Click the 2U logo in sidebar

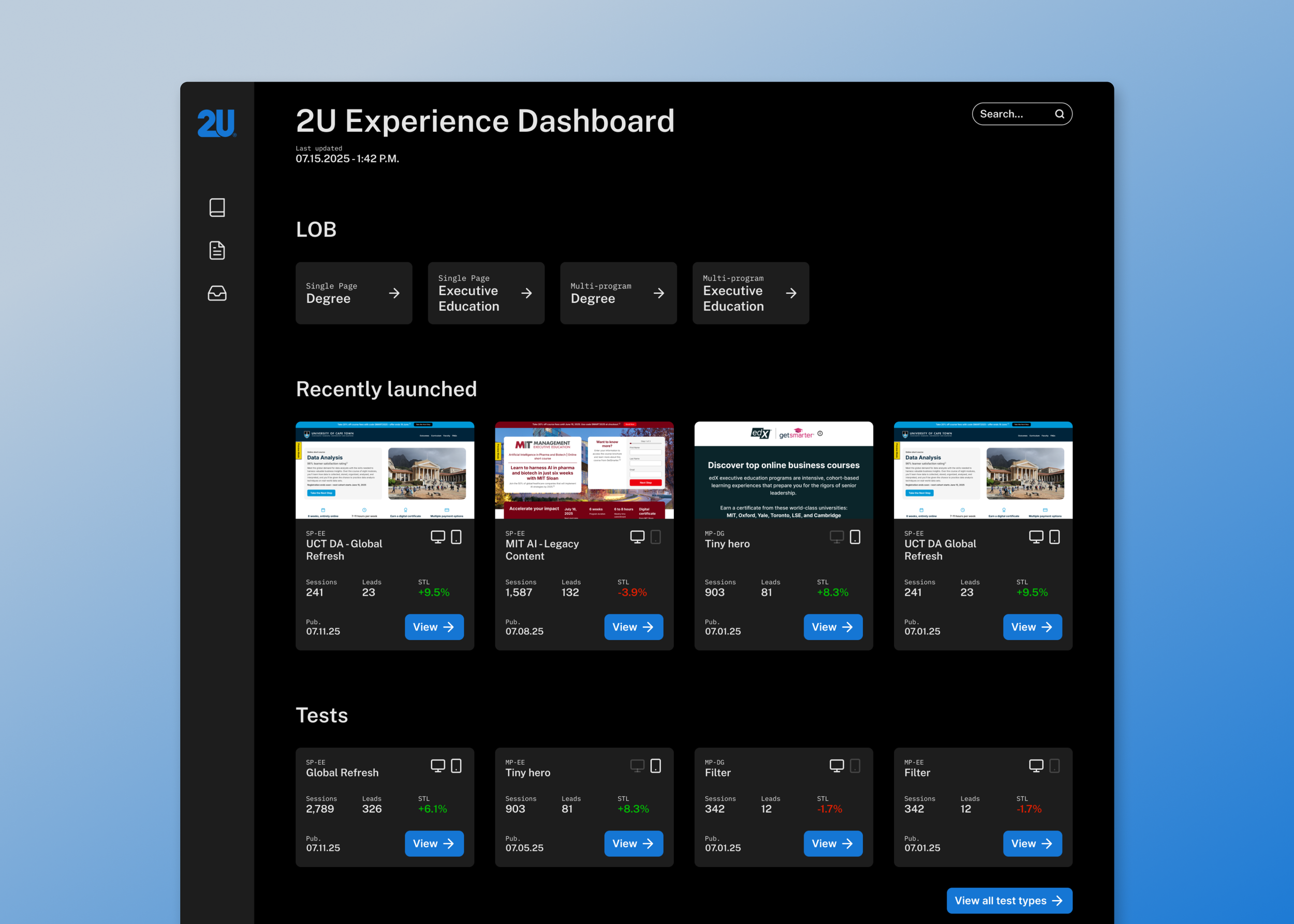[216, 123]
